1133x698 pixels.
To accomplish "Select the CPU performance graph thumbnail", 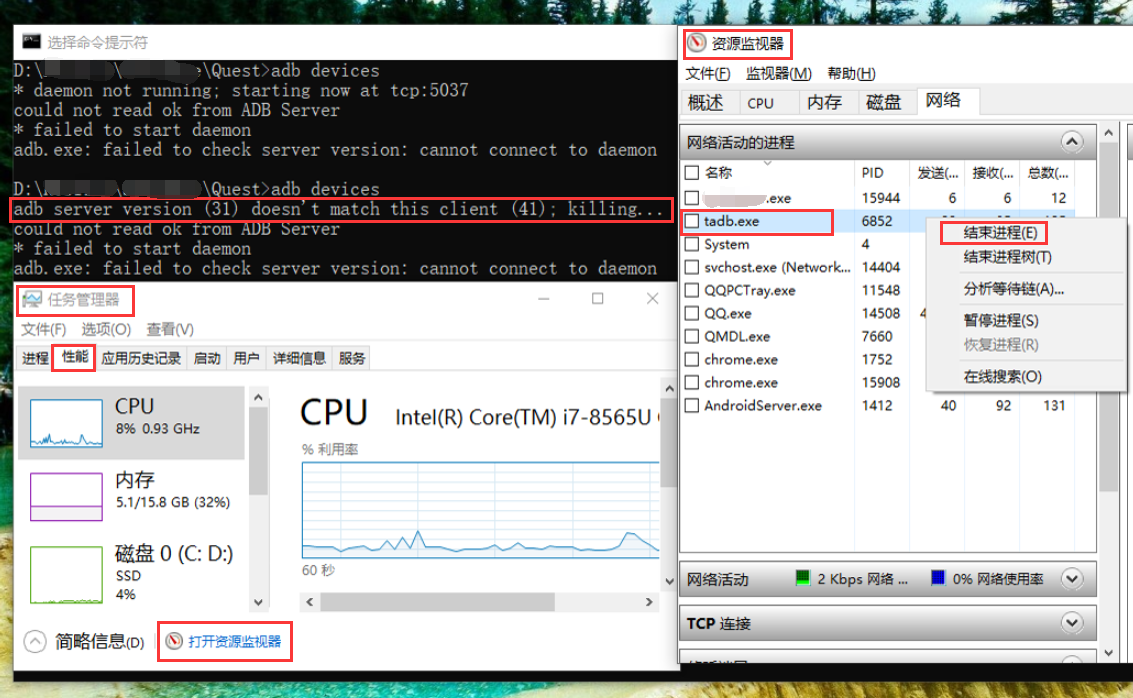I will click(66, 423).
